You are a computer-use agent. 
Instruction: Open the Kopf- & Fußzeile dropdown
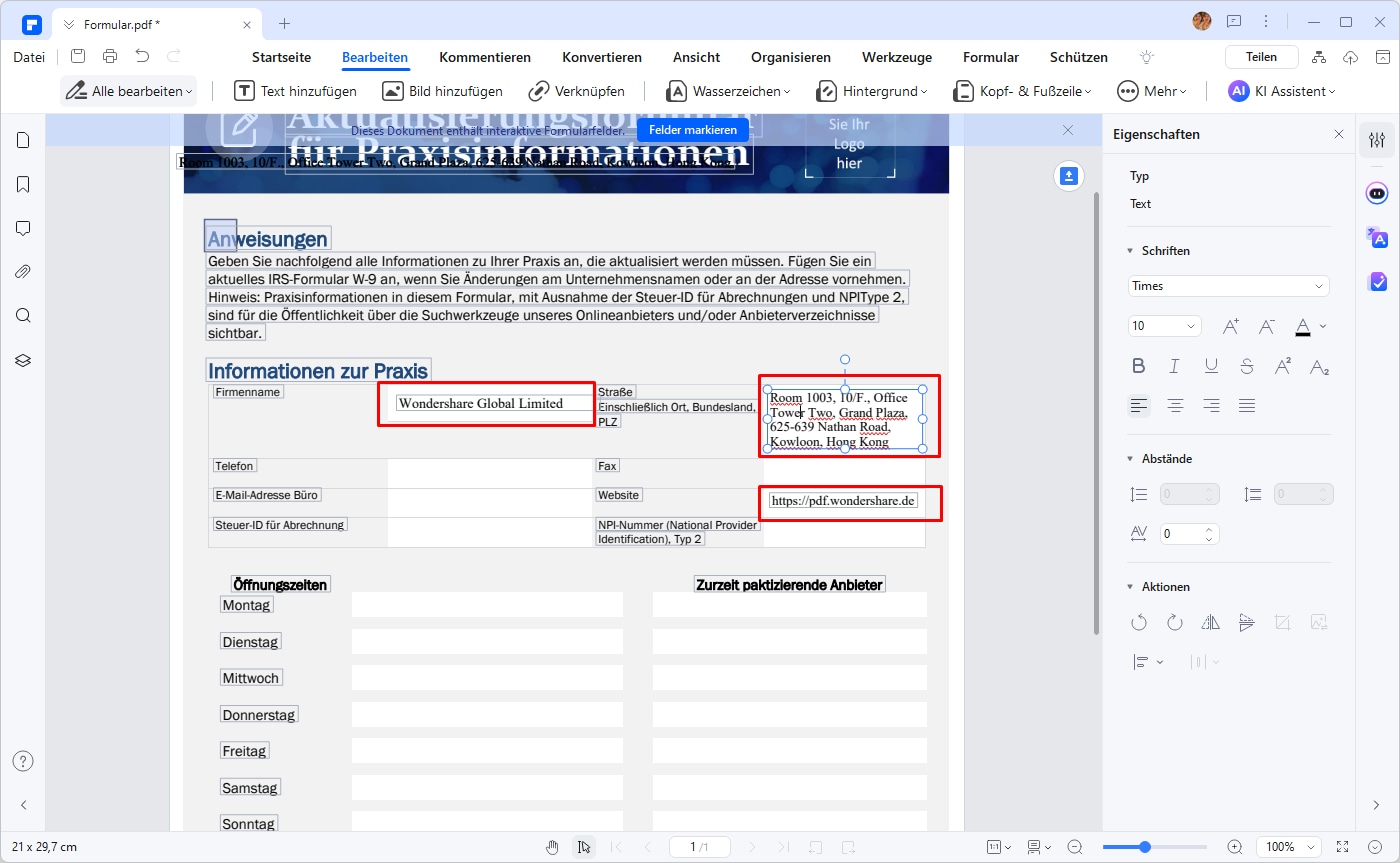(1022, 91)
